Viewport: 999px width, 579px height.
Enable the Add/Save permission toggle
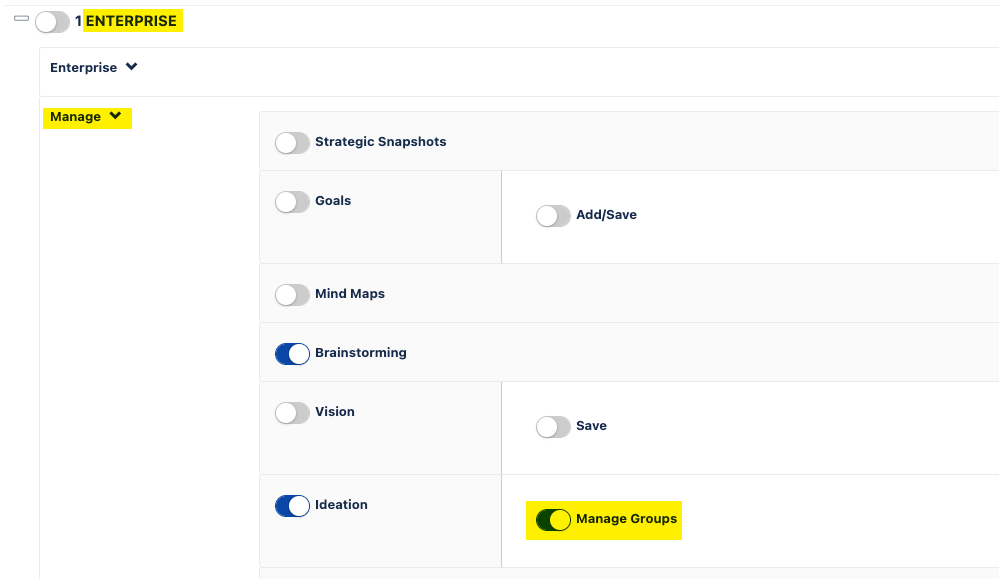553,215
